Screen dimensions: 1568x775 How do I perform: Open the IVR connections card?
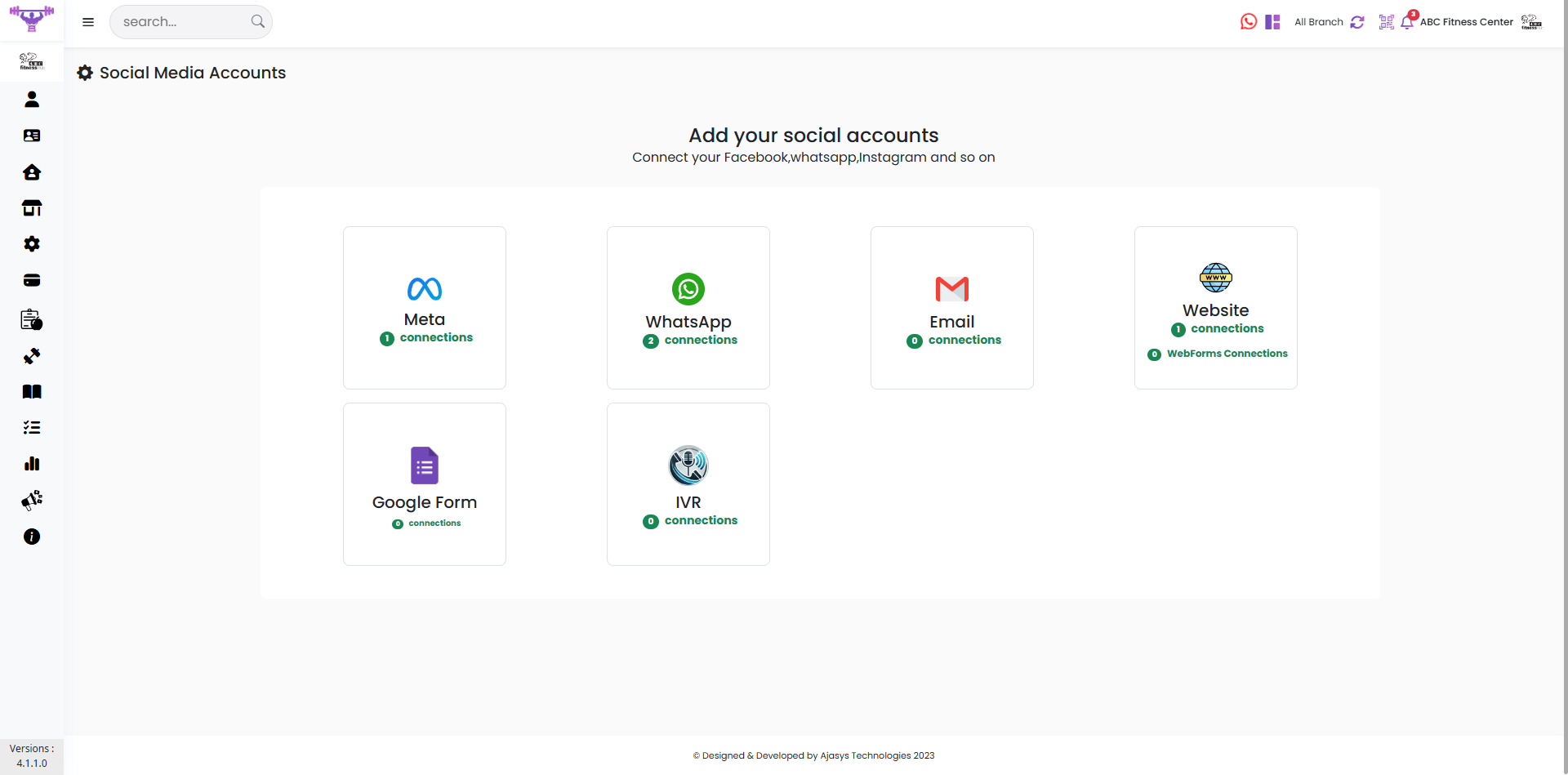(x=688, y=484)
